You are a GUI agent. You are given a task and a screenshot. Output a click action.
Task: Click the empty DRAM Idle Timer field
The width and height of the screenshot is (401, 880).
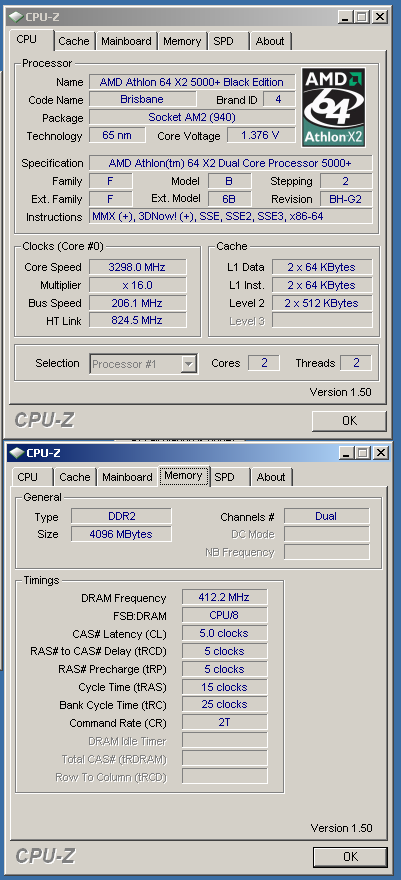coord(224,741)
